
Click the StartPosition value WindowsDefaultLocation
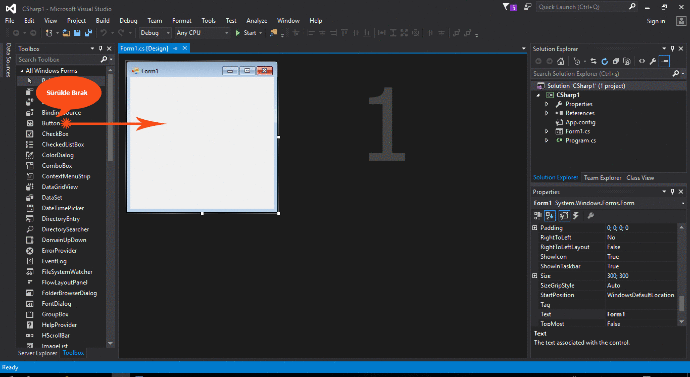tap(642, 295)
